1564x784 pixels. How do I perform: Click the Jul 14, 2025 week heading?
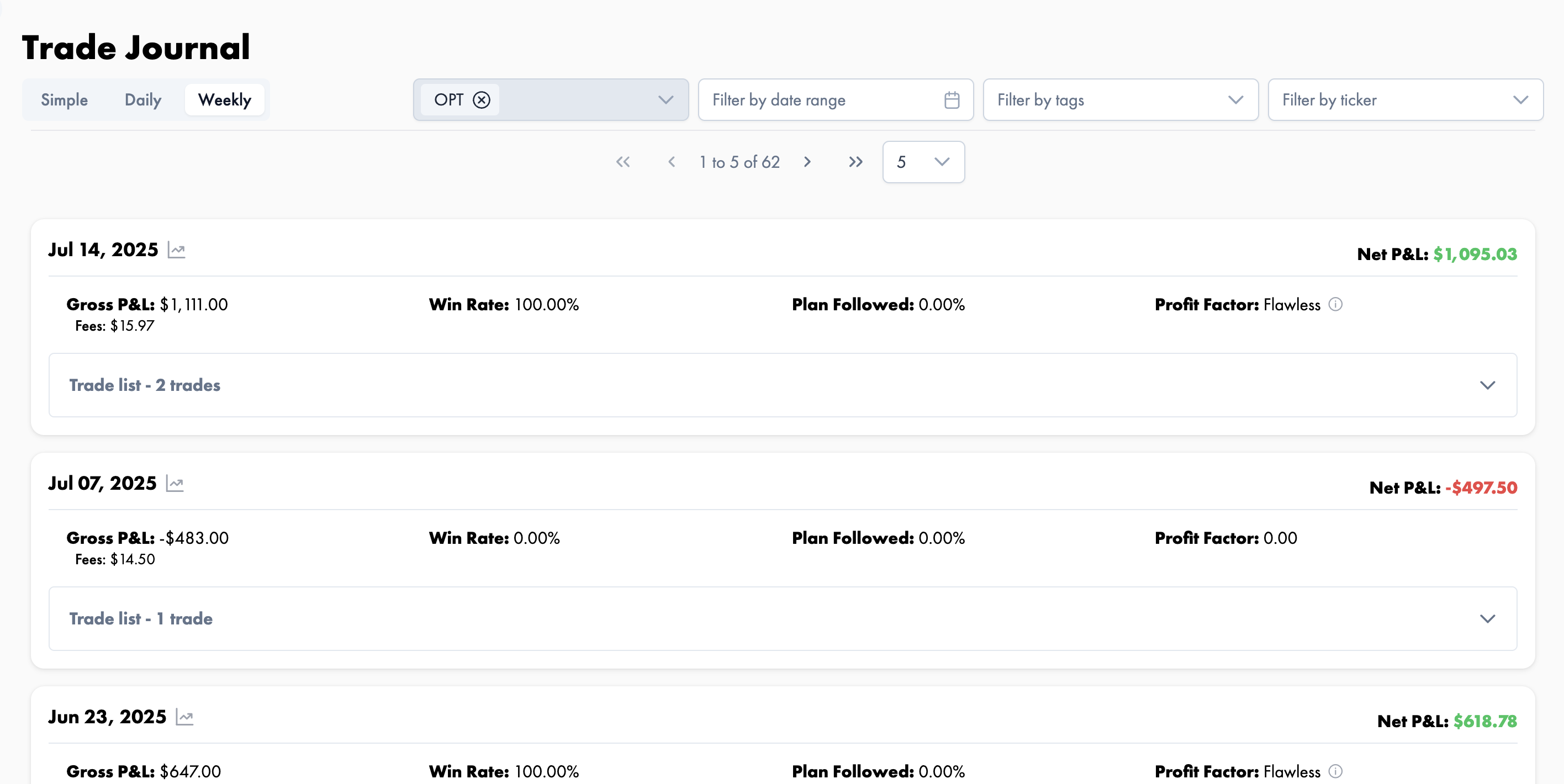click(x=103, y=250)
